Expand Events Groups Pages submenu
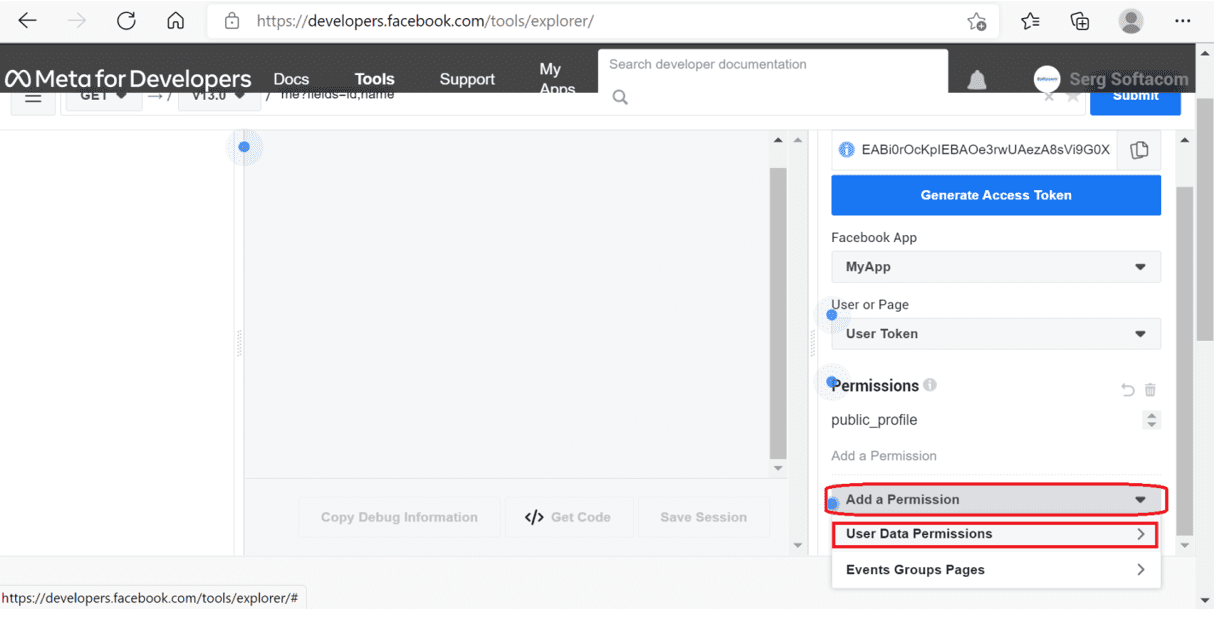Screen dimensions: 1223x625 coord(996,570)
